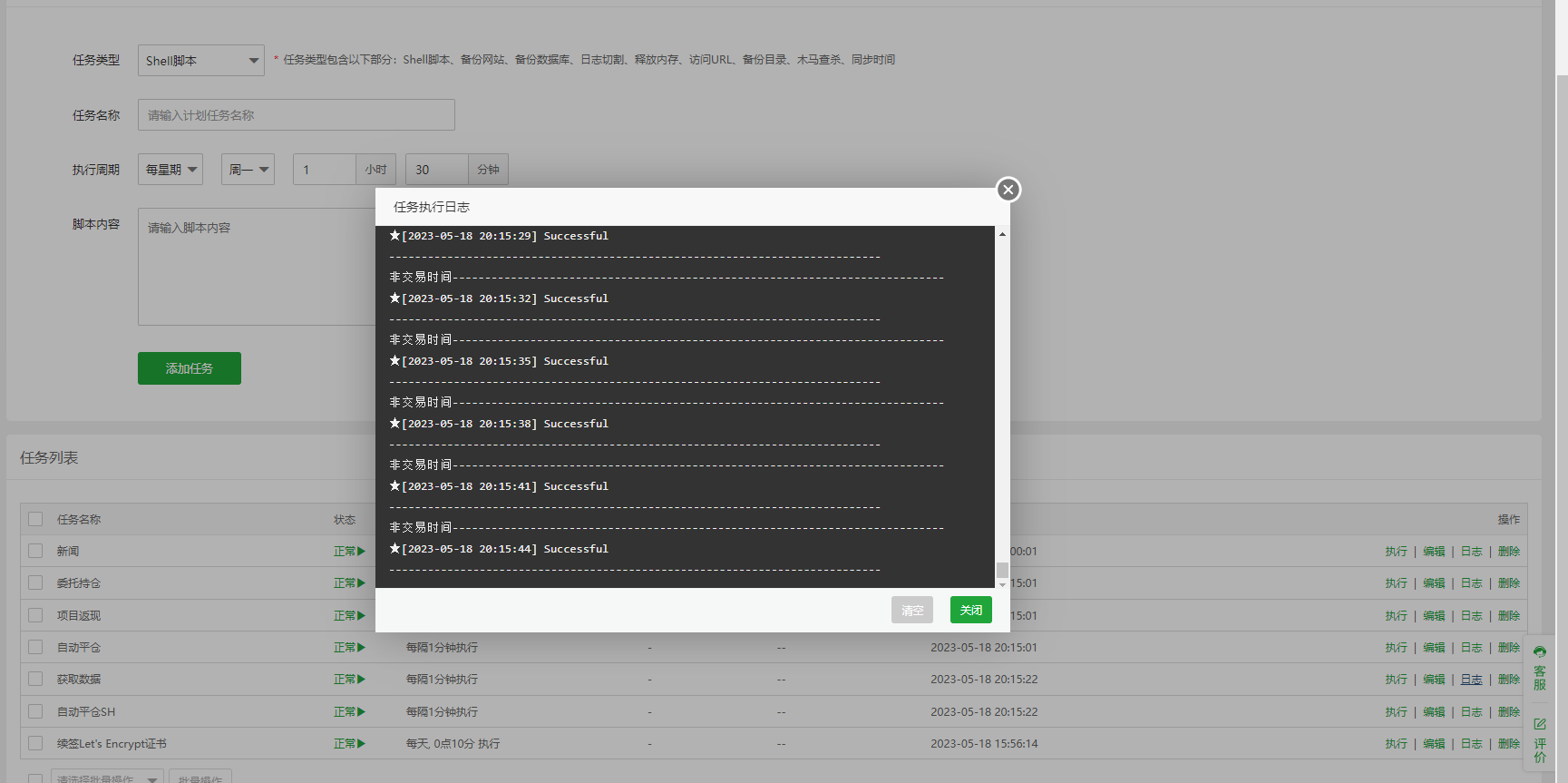
Task: Check the 自动平仓 task checkbox
Action: 35,647
